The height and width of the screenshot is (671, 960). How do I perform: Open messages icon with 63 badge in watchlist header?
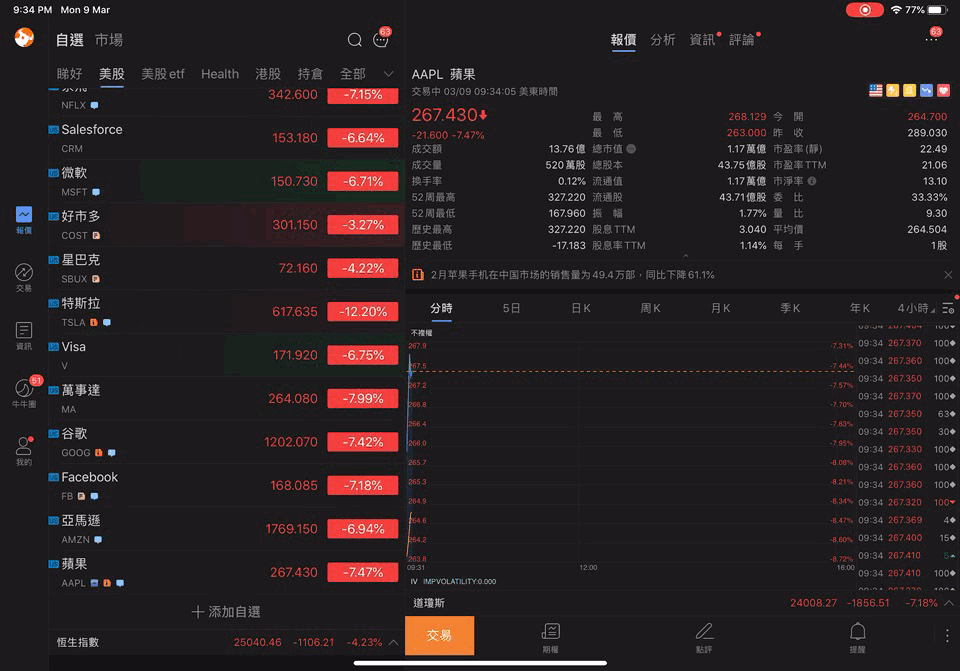click(x=381, y=39)
